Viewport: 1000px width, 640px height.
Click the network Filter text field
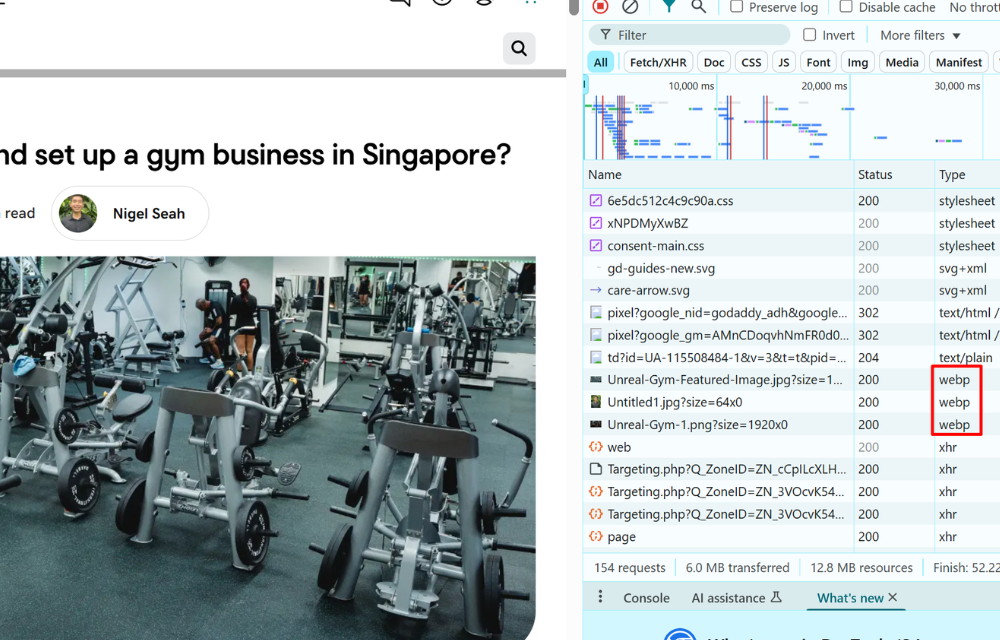[690, 35]
